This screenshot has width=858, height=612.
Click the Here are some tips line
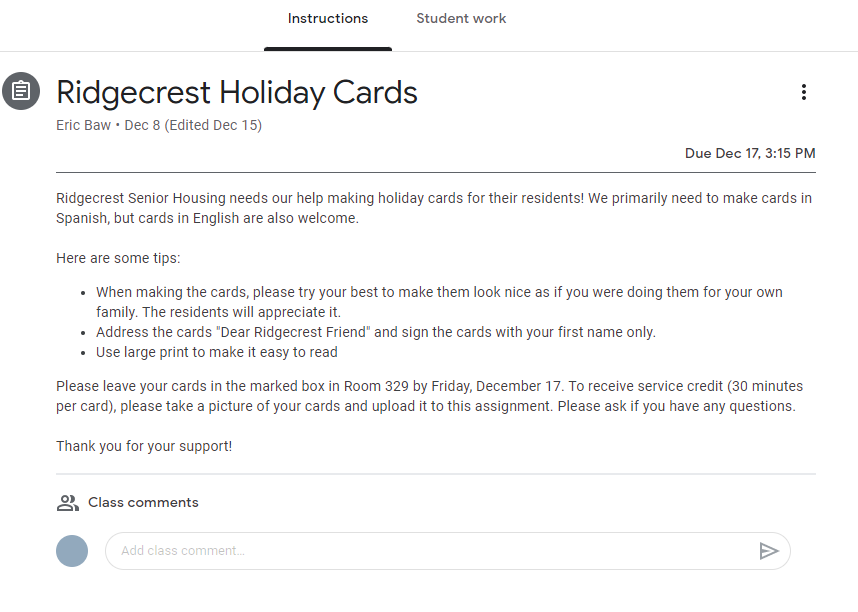tap(118, 259)
